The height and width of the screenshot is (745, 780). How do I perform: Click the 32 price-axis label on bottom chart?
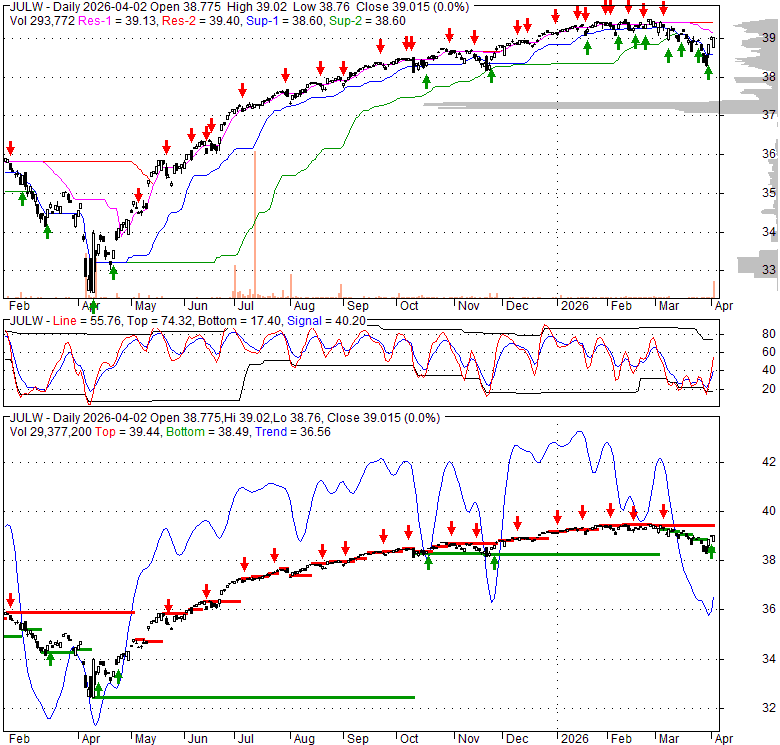[x=769, y=707]
